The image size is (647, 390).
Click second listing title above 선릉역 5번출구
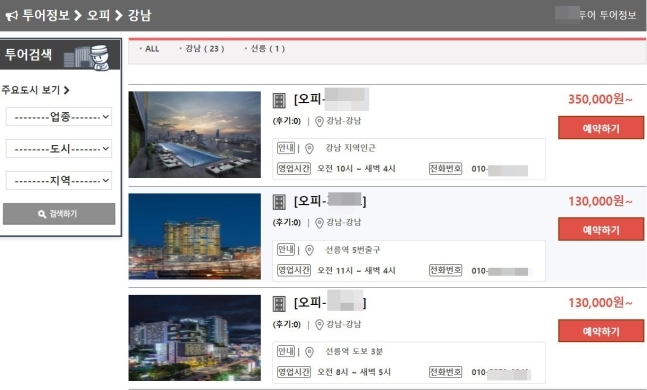[x=330, y=201]
